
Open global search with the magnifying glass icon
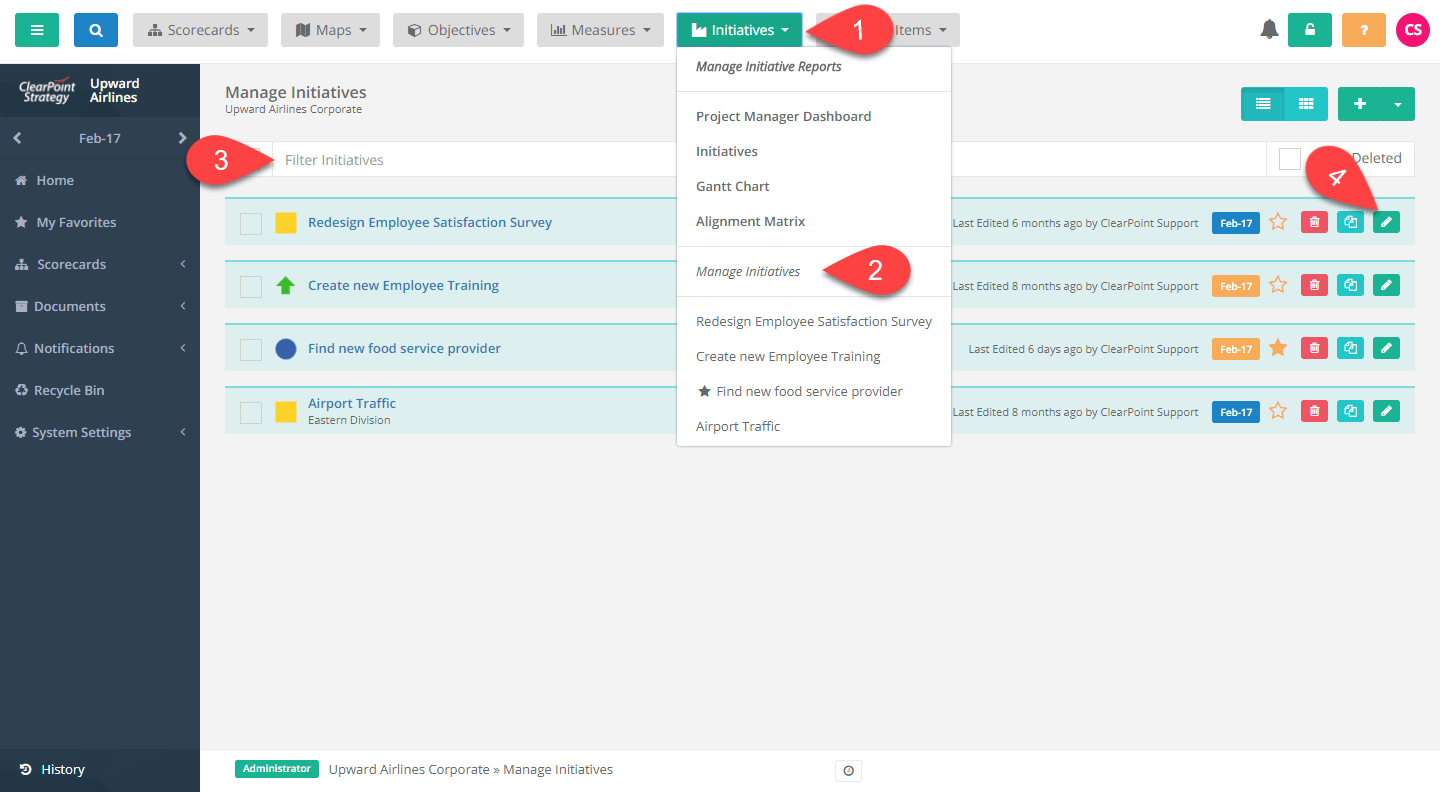click(x=95, y=29)
